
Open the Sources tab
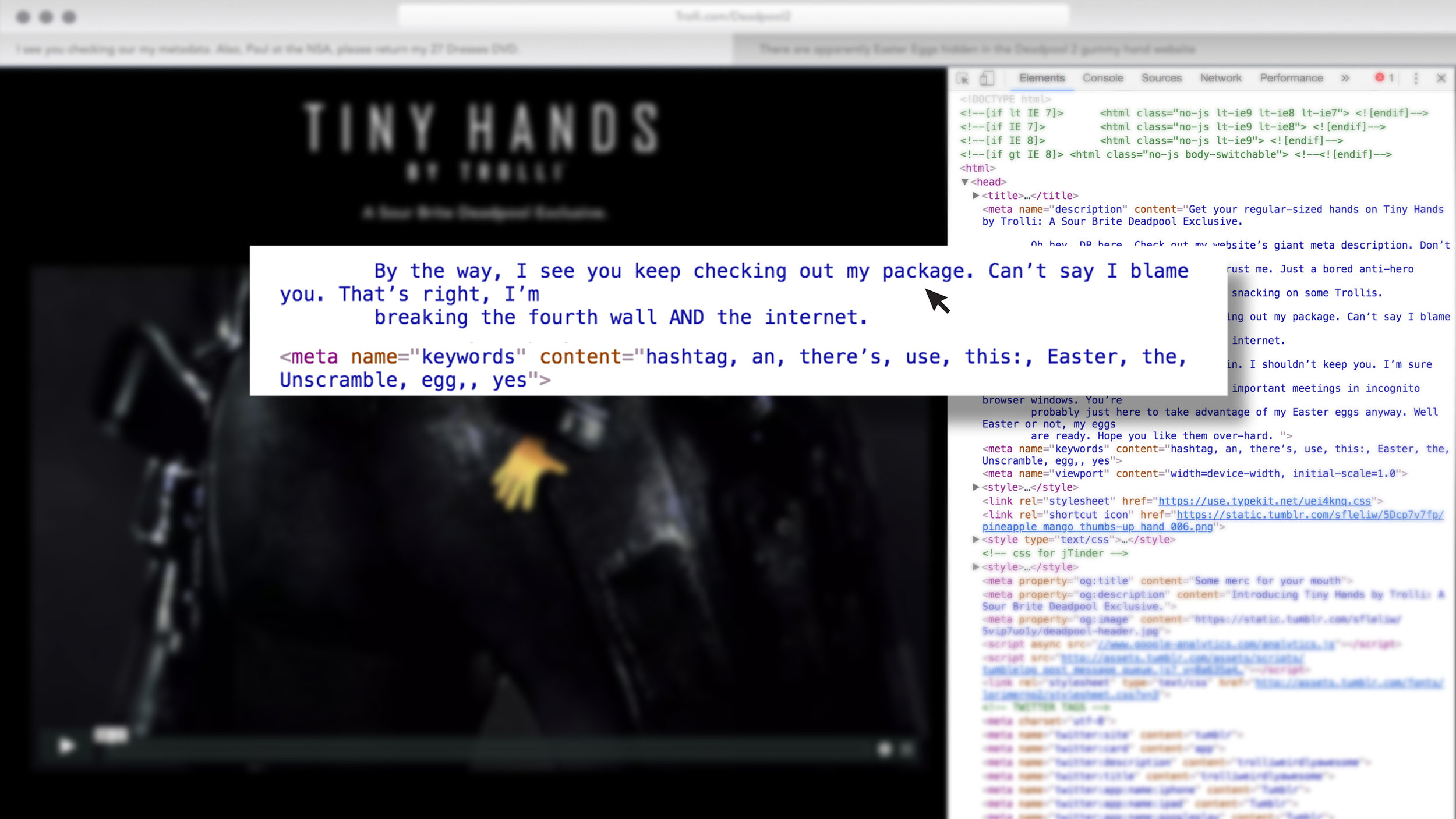click(1161, 78)
